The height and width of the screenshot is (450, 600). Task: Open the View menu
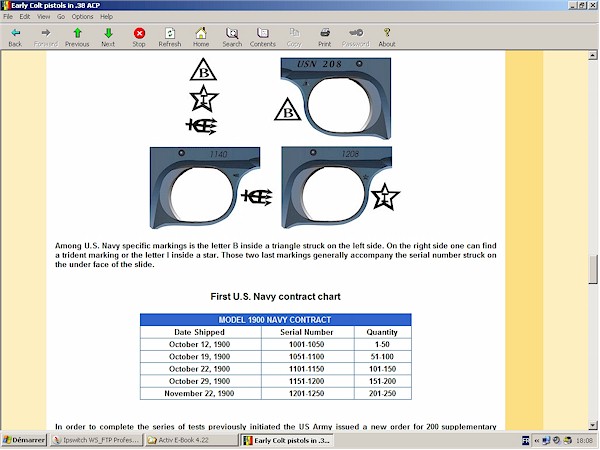coord(43,16)
